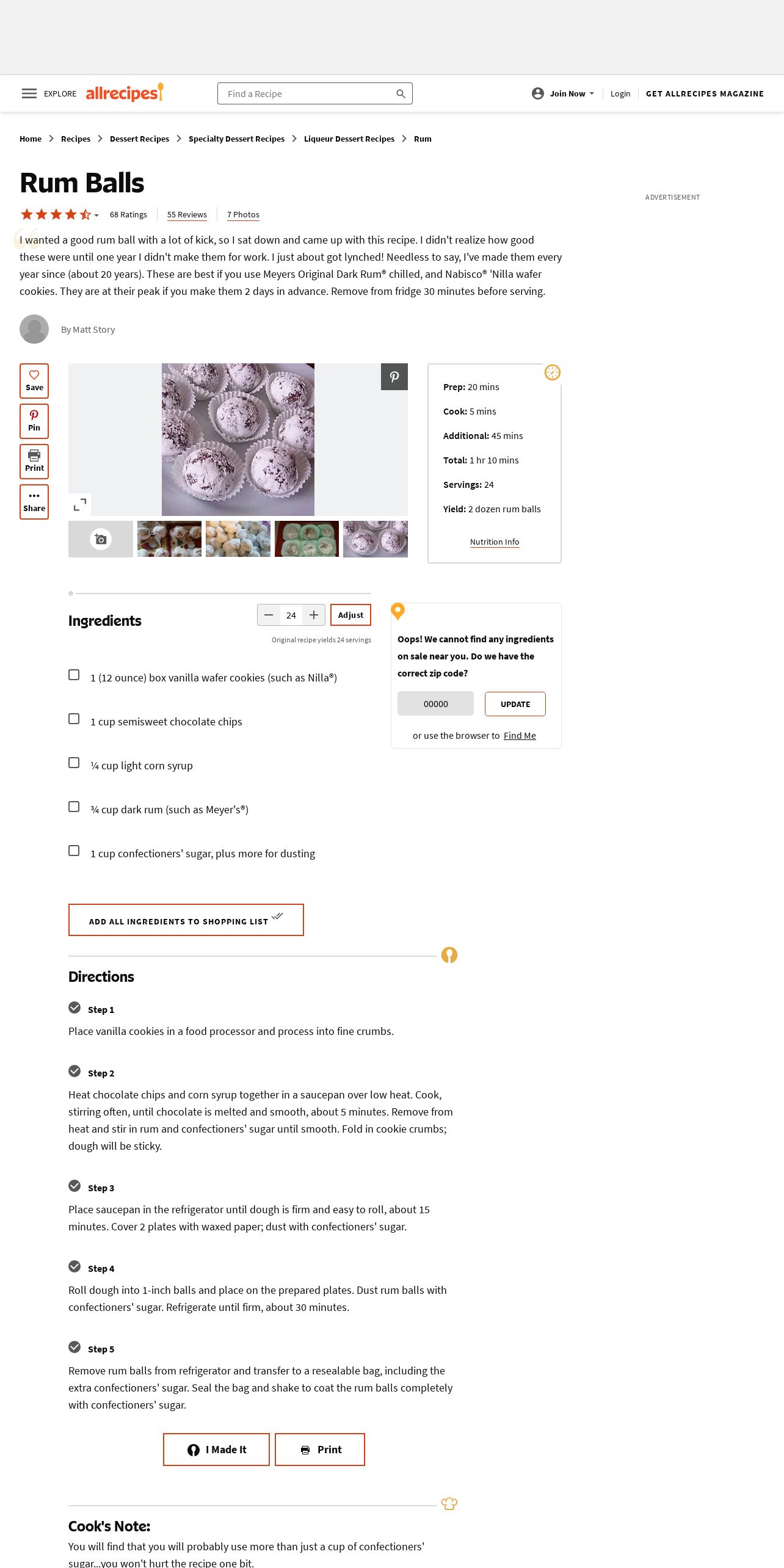Check the semisweet chocolate chips ingredient
Screen dimensions: 784x1568
[74, 719]
